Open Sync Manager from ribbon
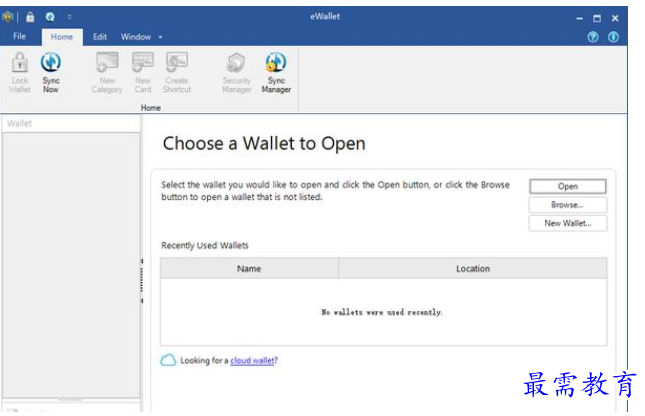 point(276,73)
